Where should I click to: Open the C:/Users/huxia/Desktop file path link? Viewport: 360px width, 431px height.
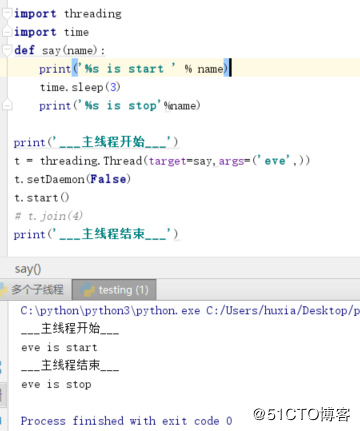click(x=283, y=310)
